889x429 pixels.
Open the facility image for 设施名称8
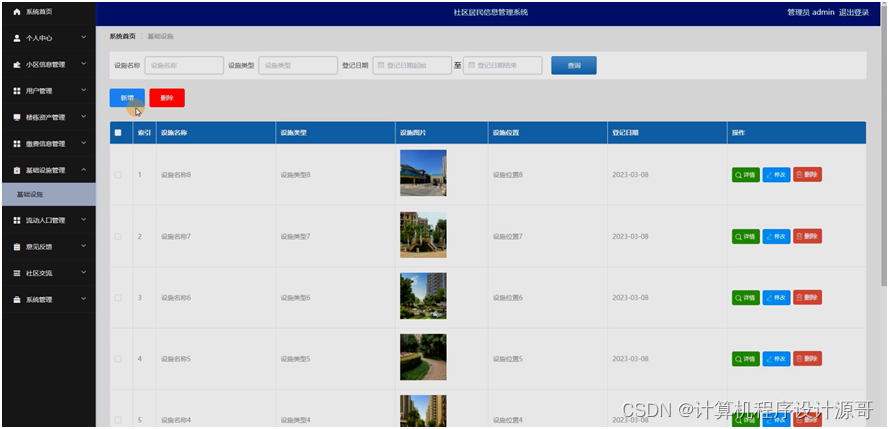(x=423, y=173)
